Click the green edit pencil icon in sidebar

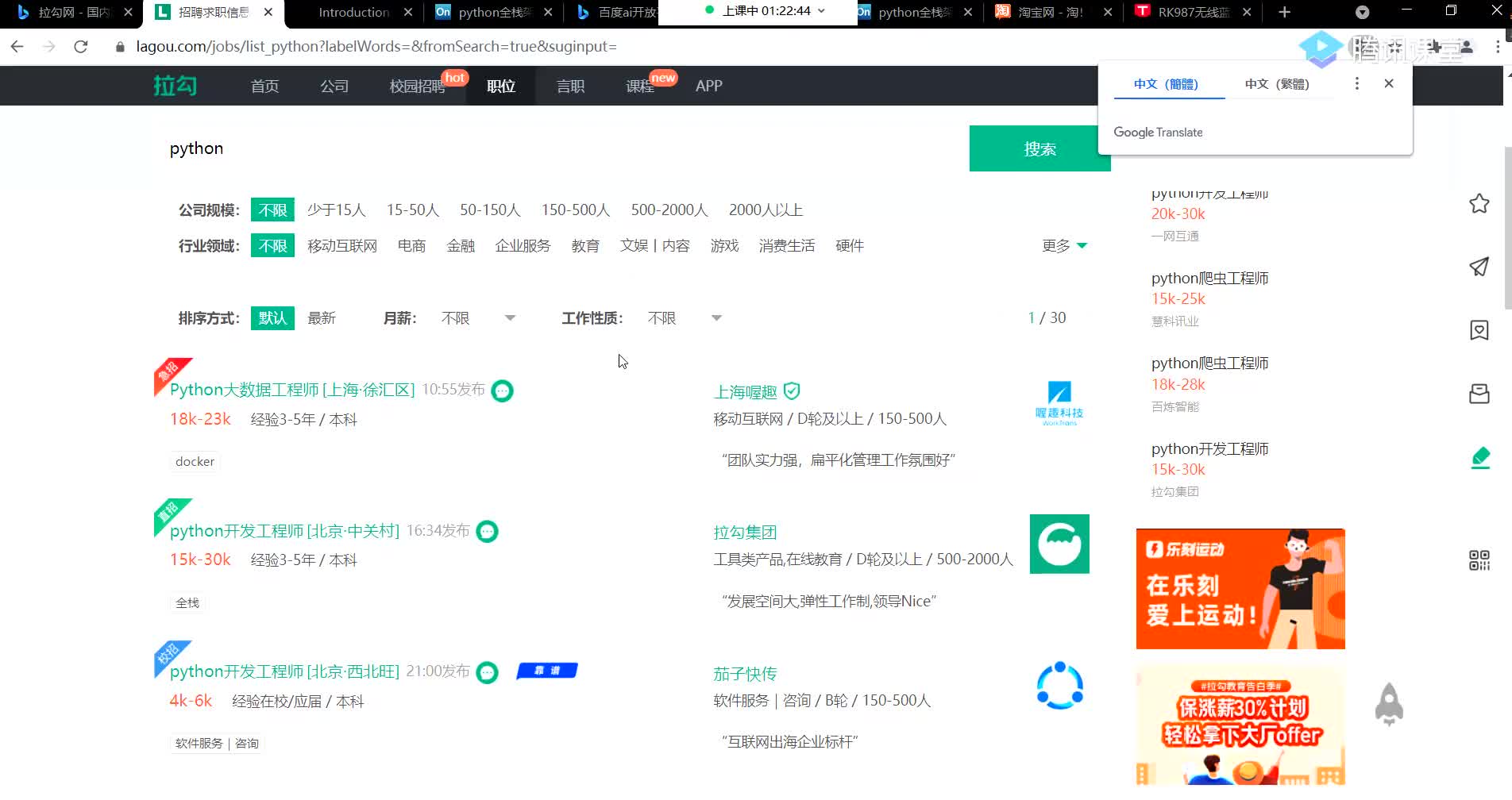(1480, 458)
